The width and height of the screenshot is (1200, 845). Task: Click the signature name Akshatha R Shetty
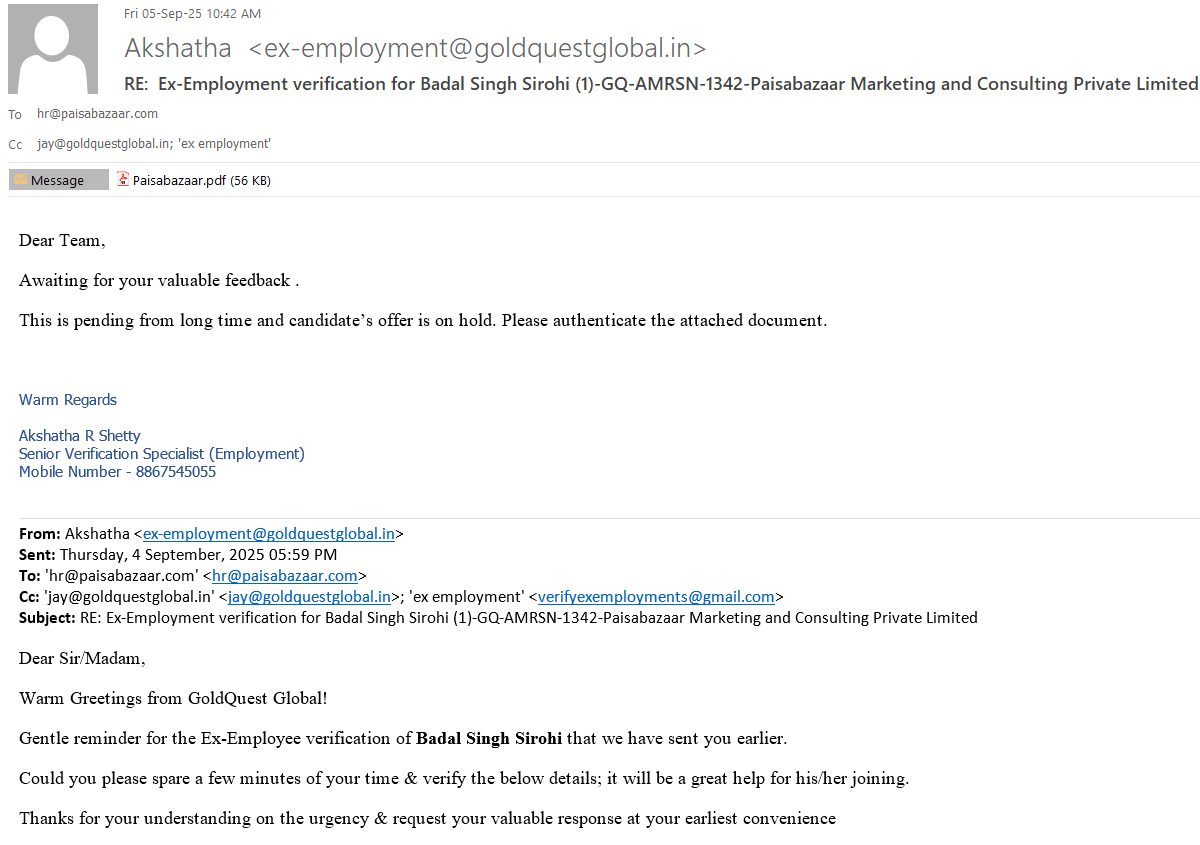click(x=80, y=436)
